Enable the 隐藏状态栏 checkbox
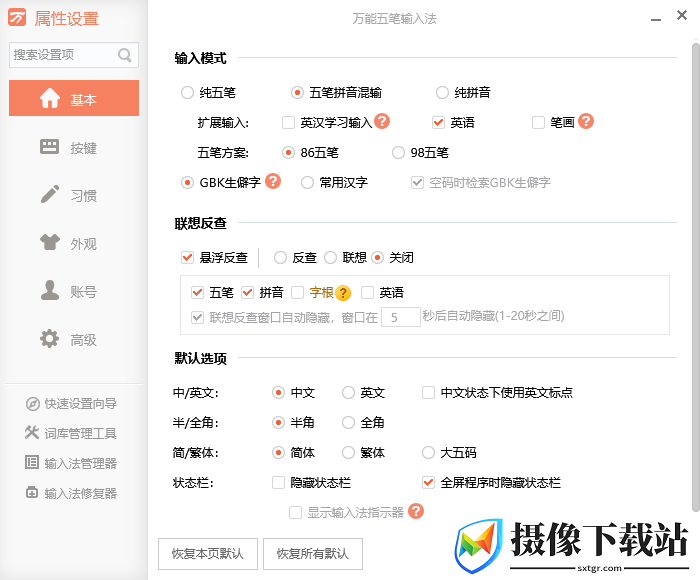Image resolution: width=700 pixels, height=580 pixels. coord(278,483)
